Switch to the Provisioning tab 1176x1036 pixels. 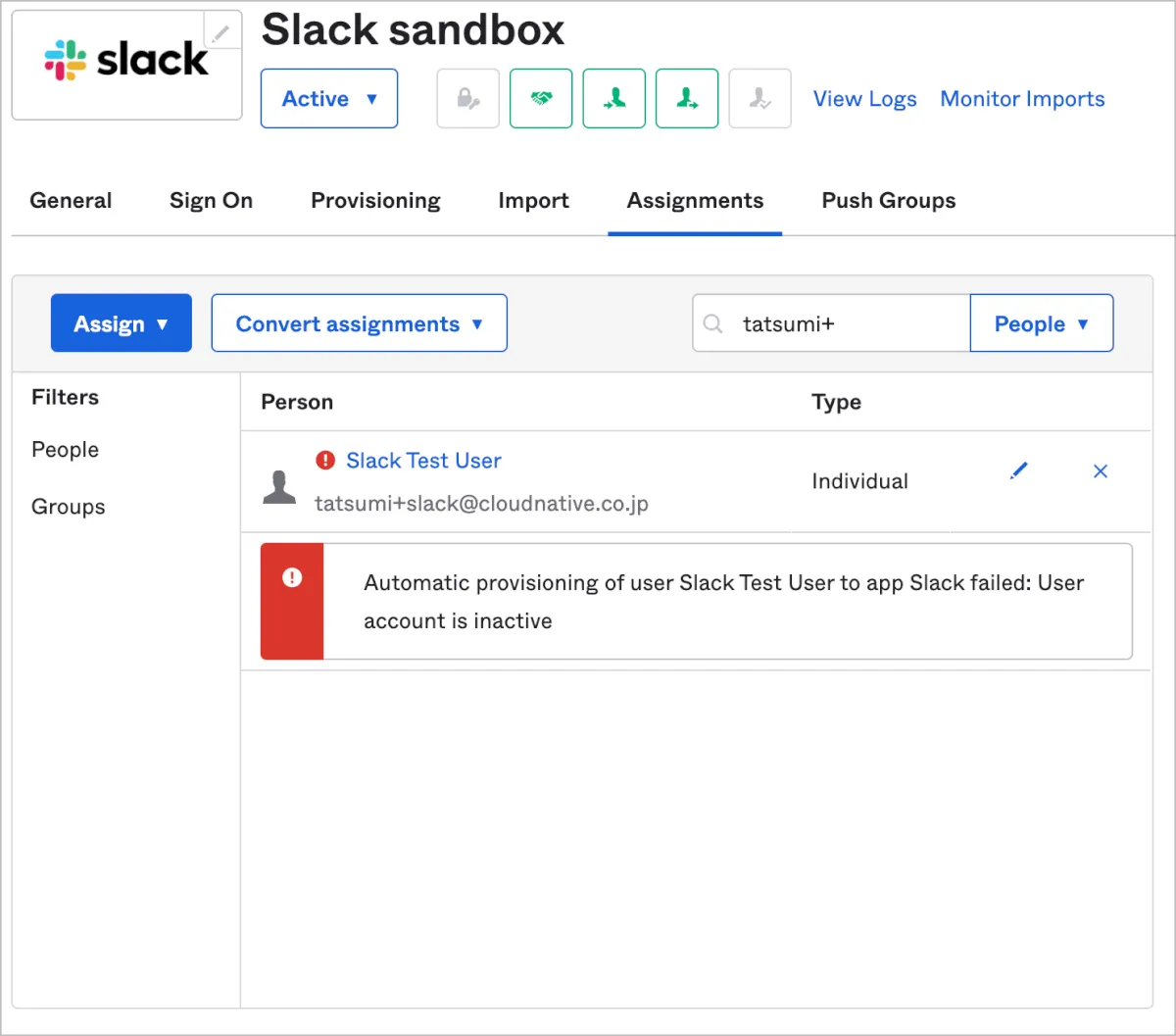375,201
